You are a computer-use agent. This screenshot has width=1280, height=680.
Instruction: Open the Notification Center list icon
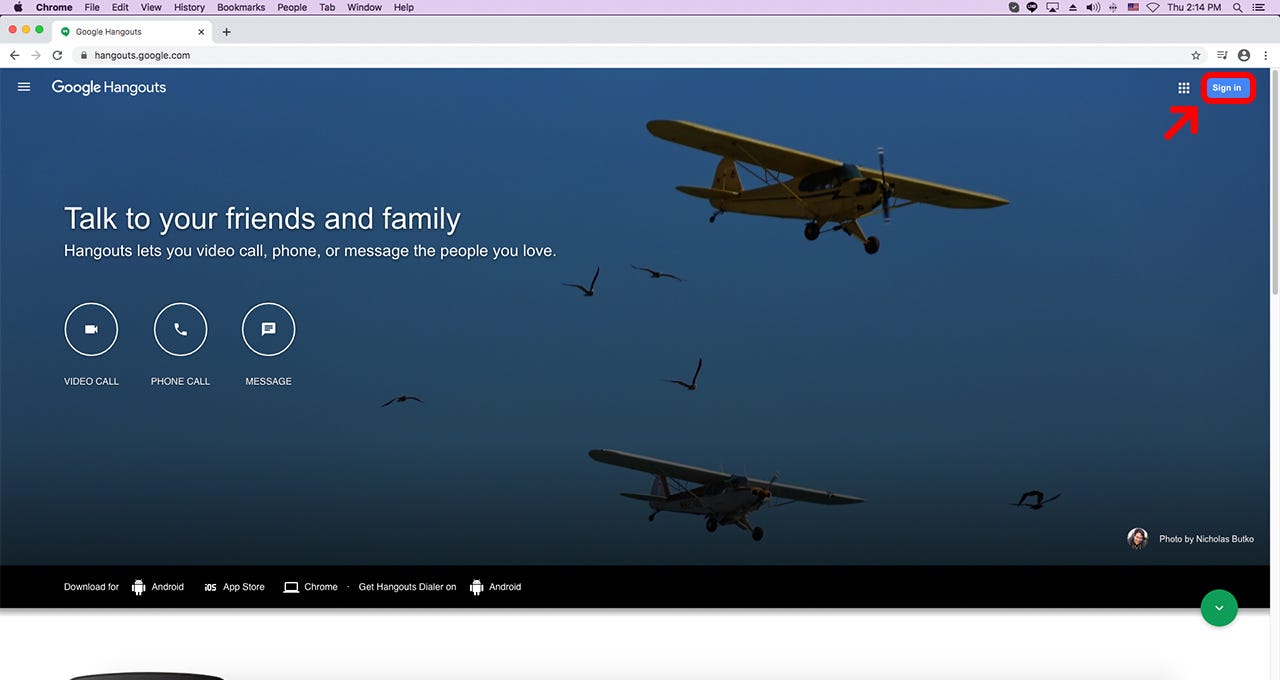click(1258, 7)
